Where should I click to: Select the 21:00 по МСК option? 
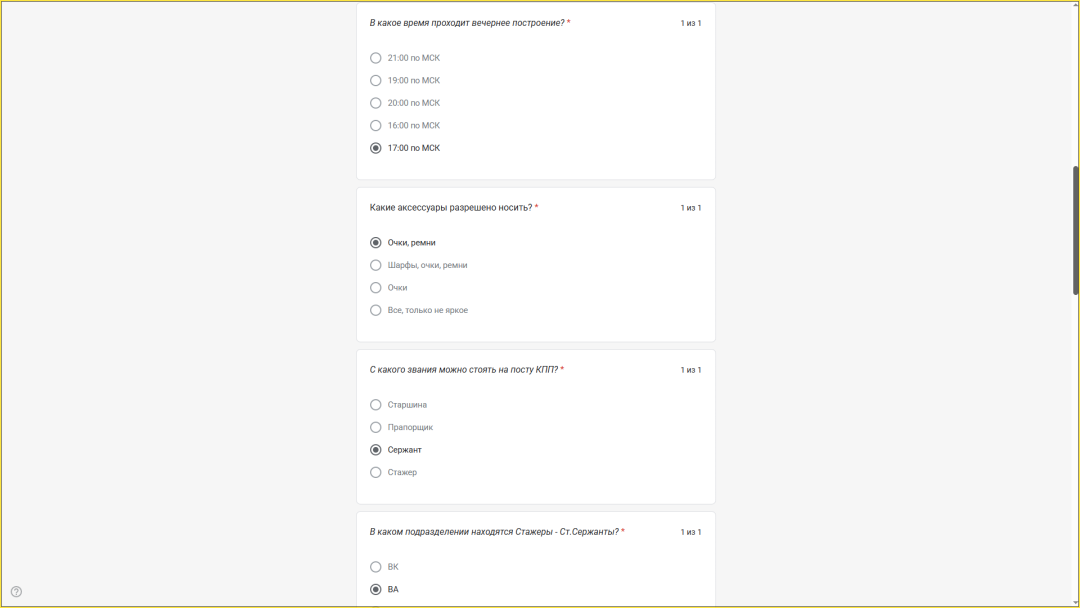coord(376,58)
